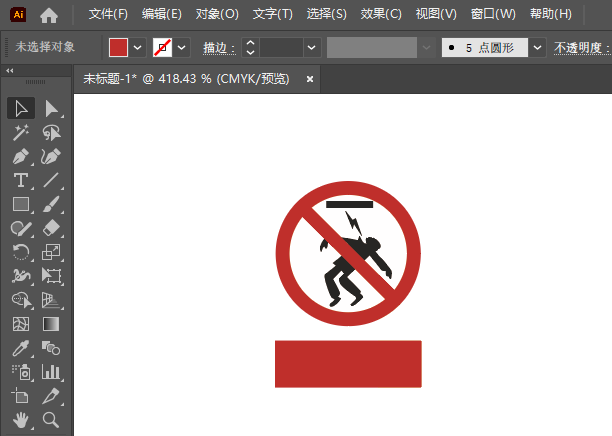Open the 帮助(H) menu
This screenshot has width=612, height=436.
pyautogui.click(x=551, y=14)
